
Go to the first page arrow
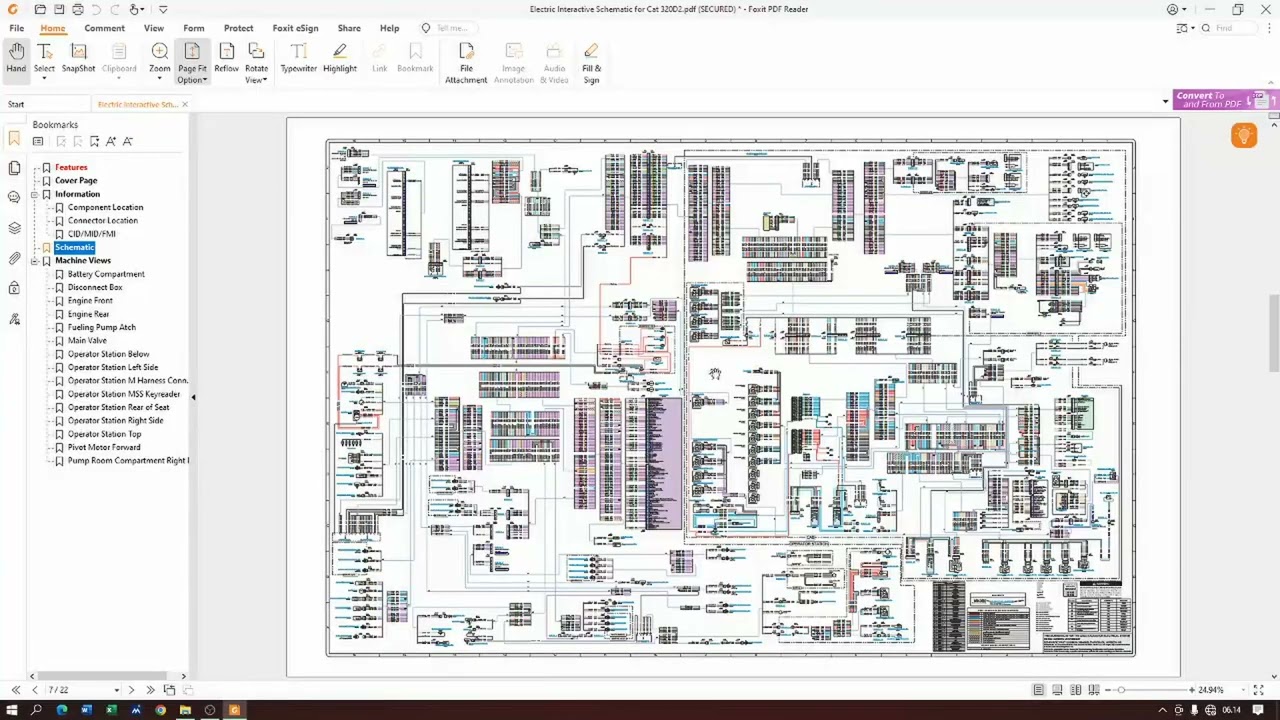16,690
